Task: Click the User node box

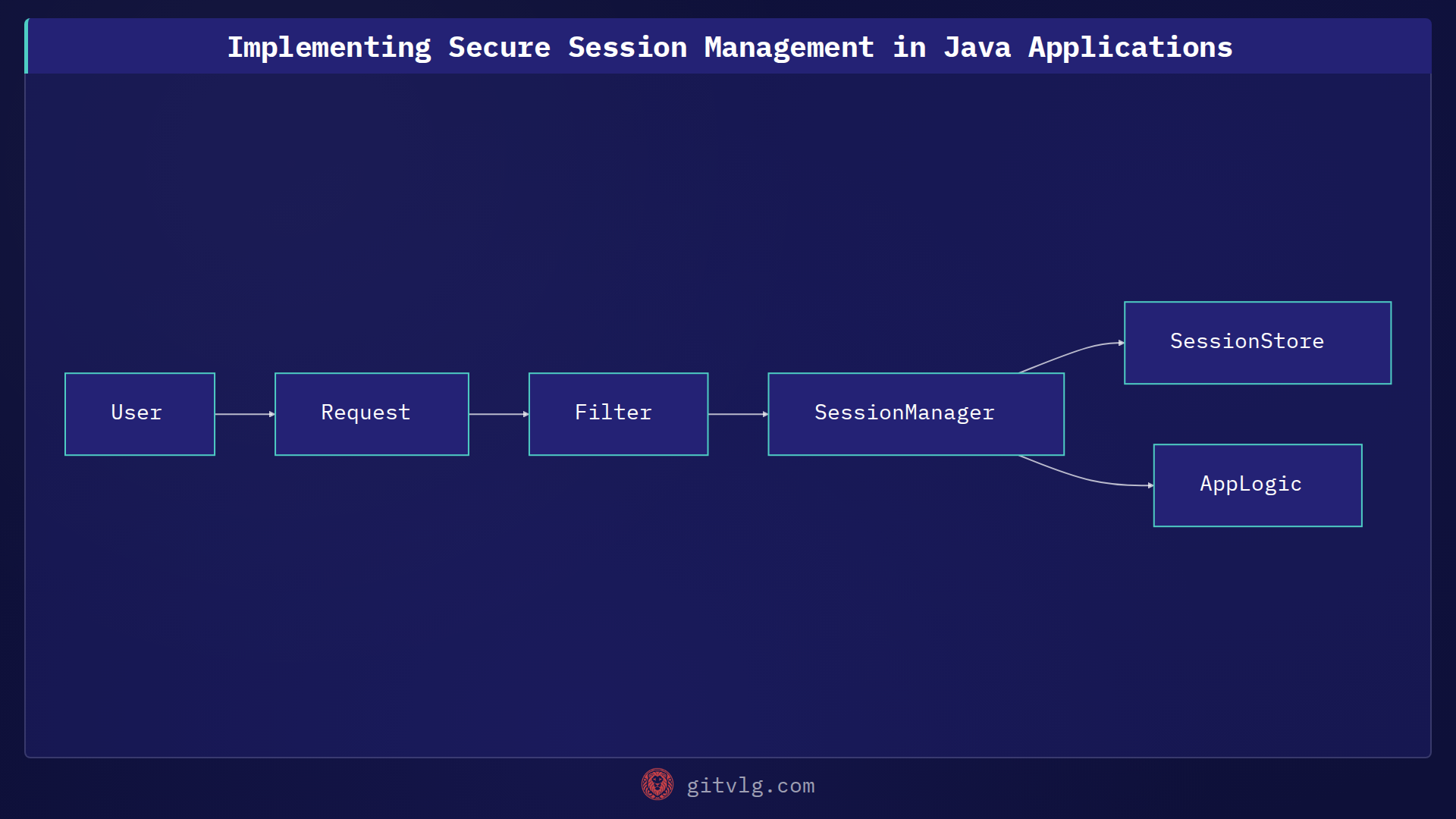Action: 140,414
